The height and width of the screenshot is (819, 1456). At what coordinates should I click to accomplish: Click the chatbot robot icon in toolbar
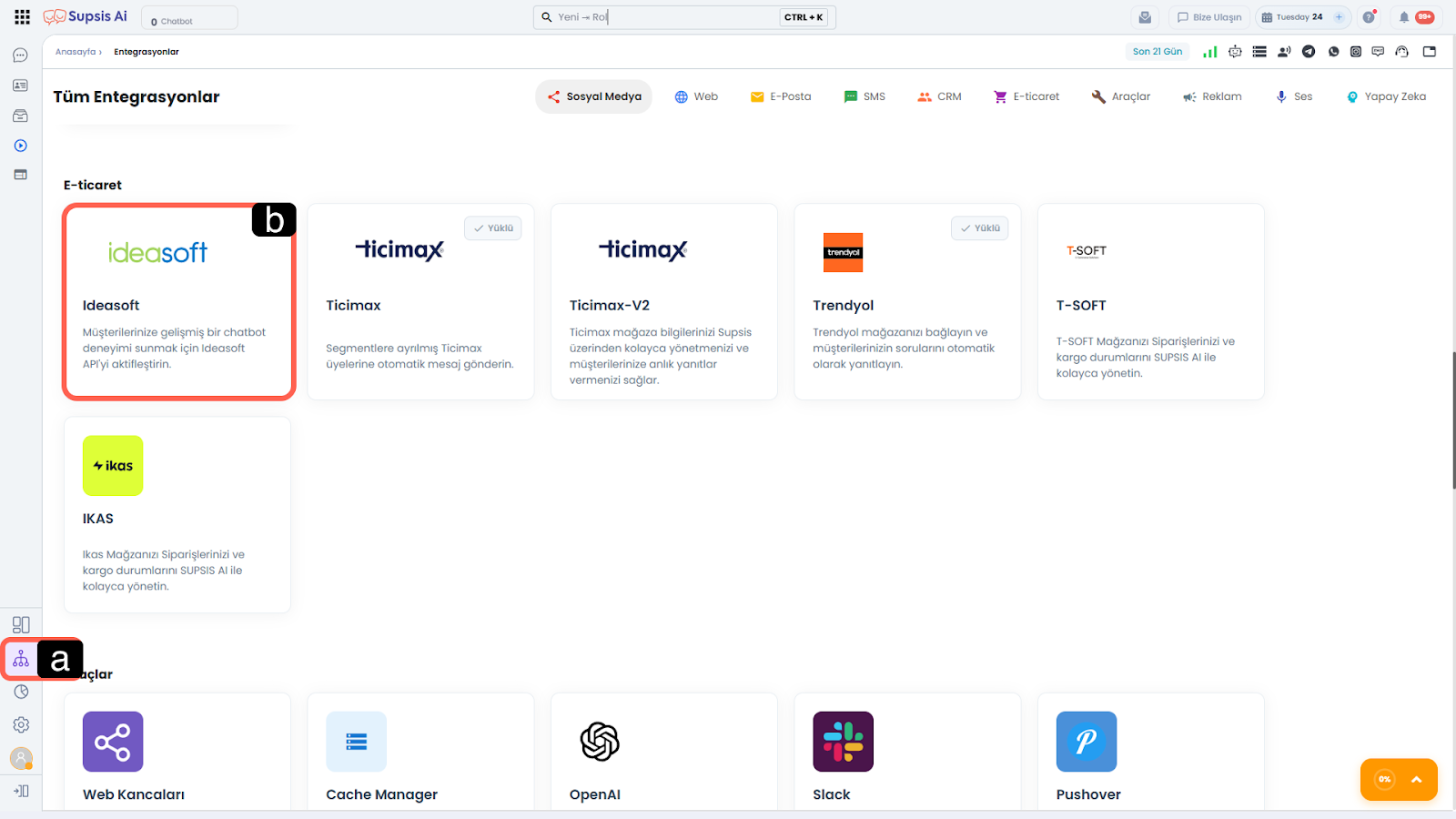coord(1235,52)
